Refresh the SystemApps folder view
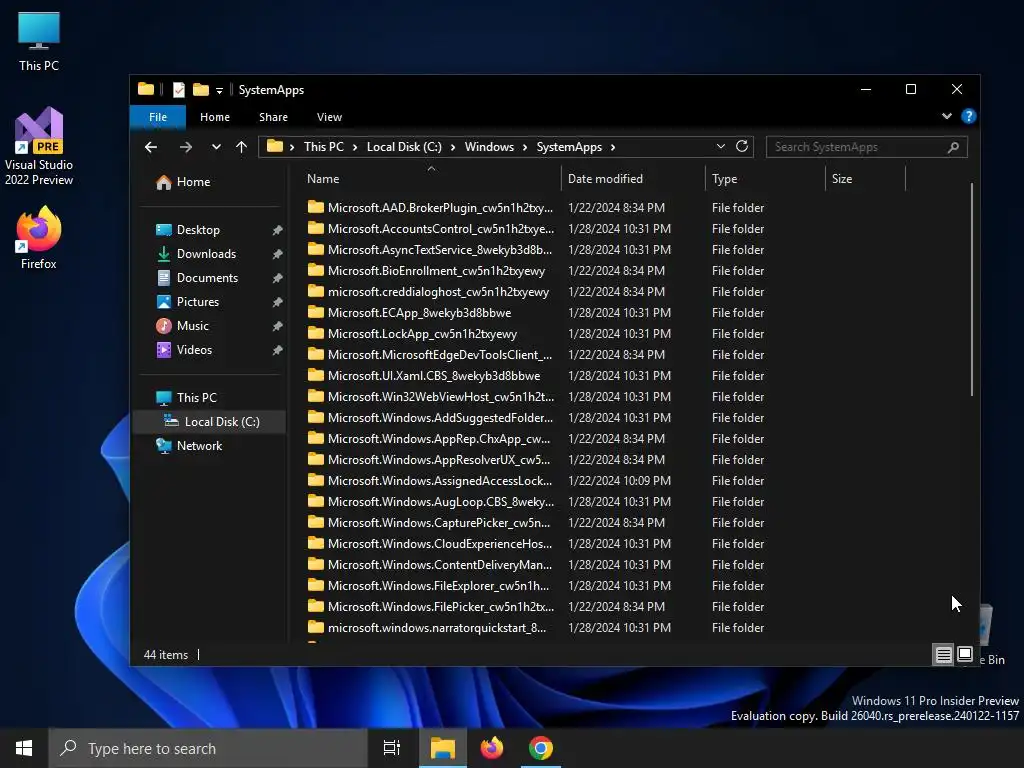 click(742, 146)
